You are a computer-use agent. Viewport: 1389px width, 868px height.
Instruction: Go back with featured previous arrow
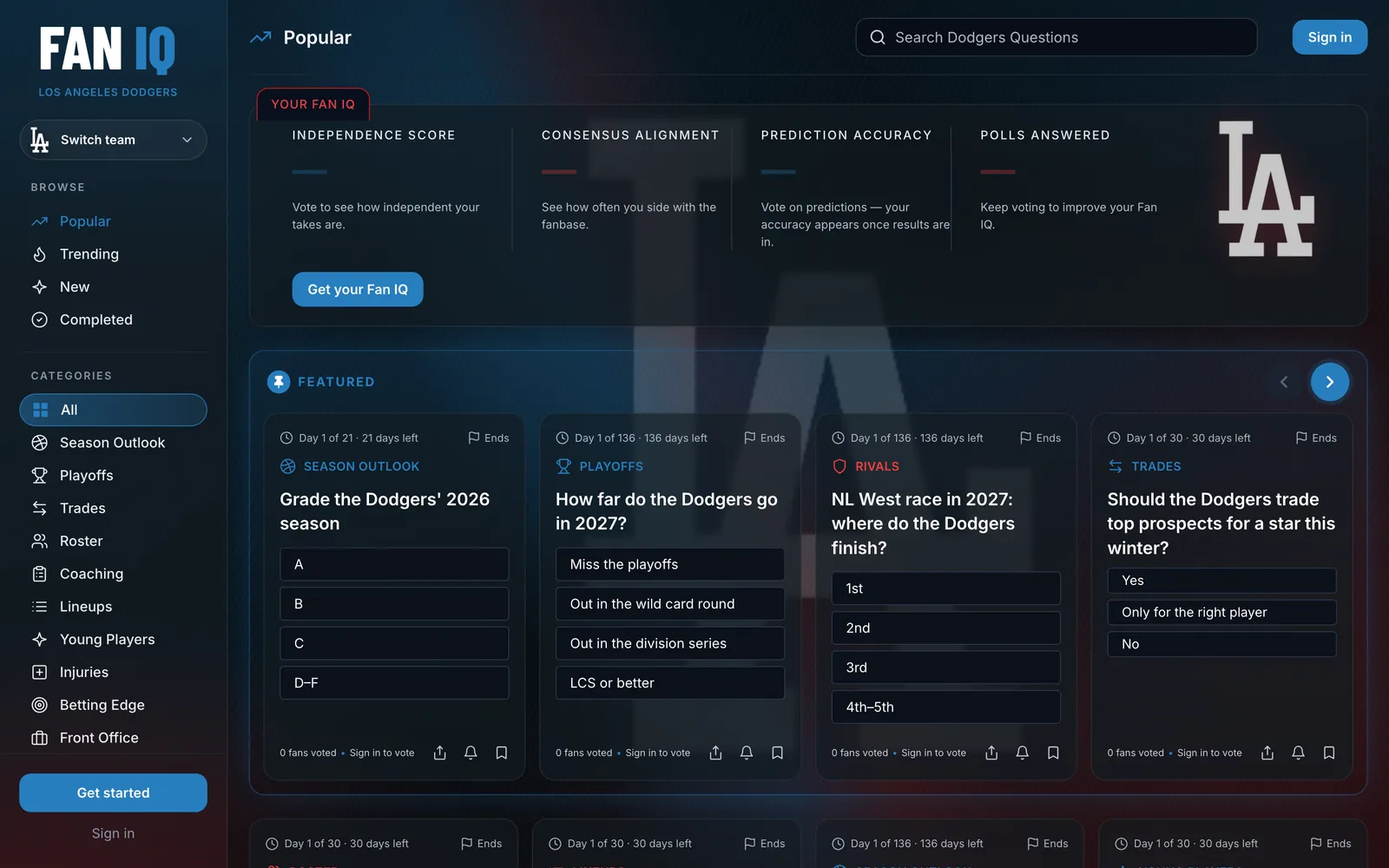click(x=1284, y=382)
